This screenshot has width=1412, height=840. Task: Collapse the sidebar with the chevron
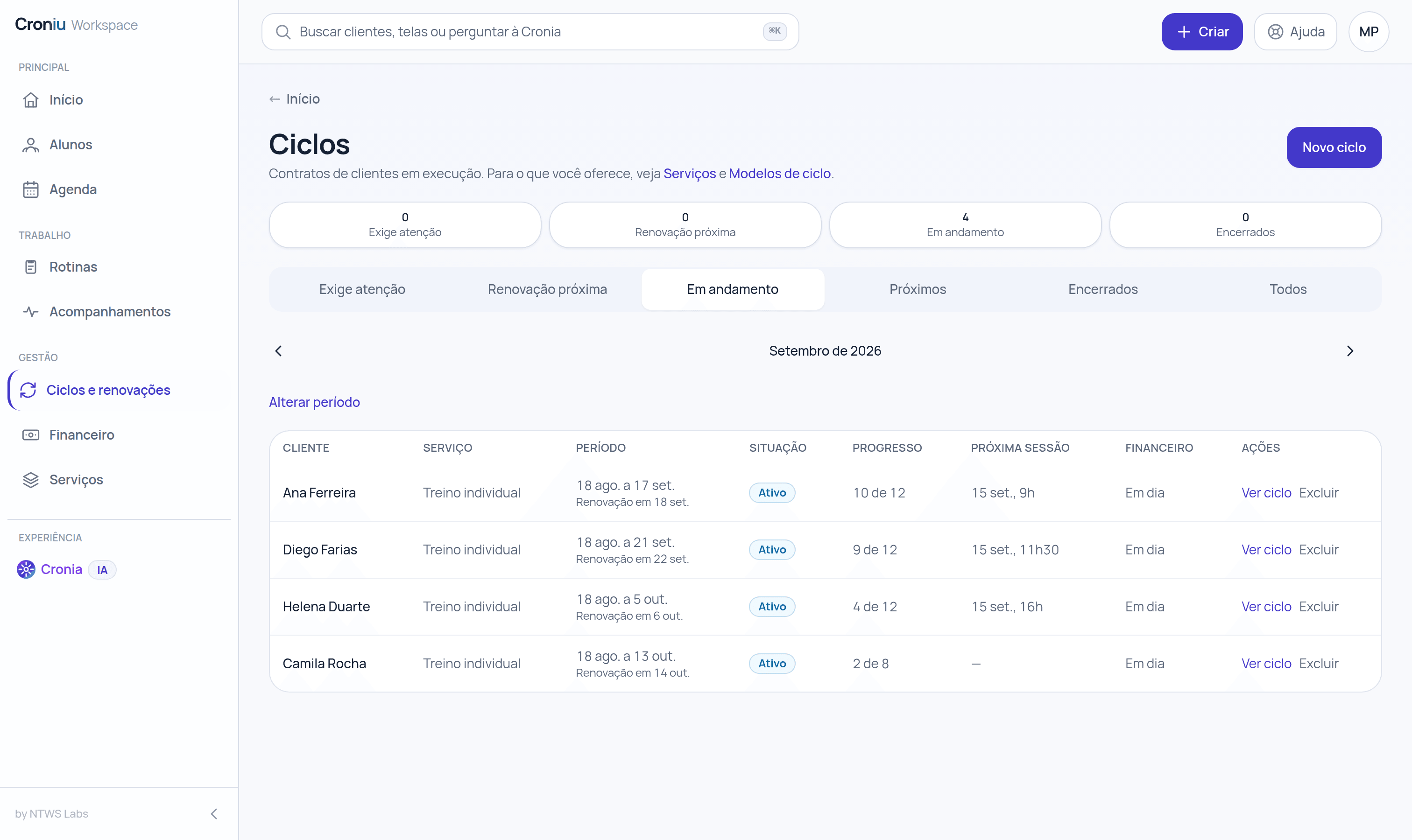pos(214,814)
